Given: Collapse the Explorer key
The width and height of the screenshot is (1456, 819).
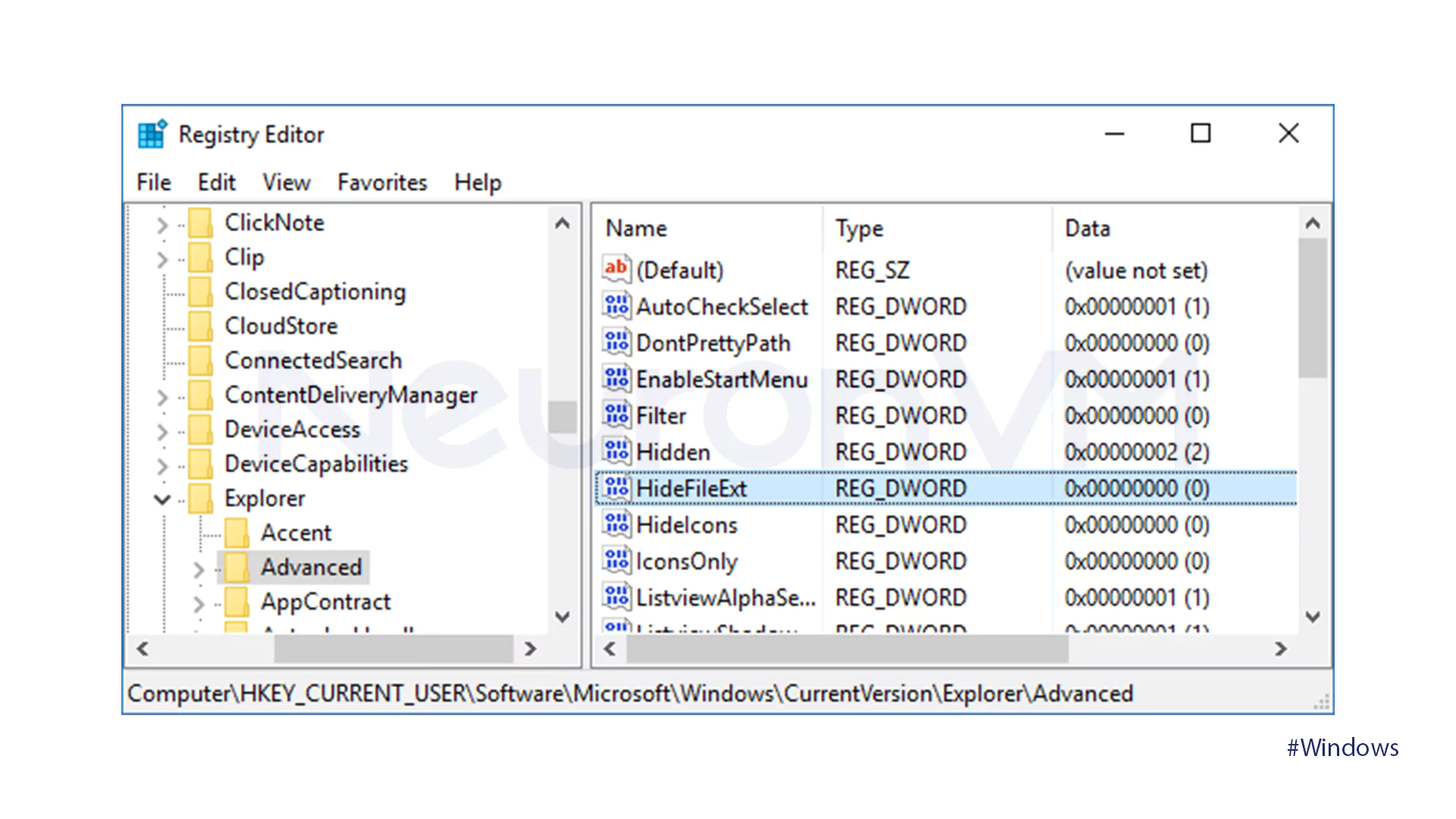Looking at the screenshot, I should (x=162, y=498).
